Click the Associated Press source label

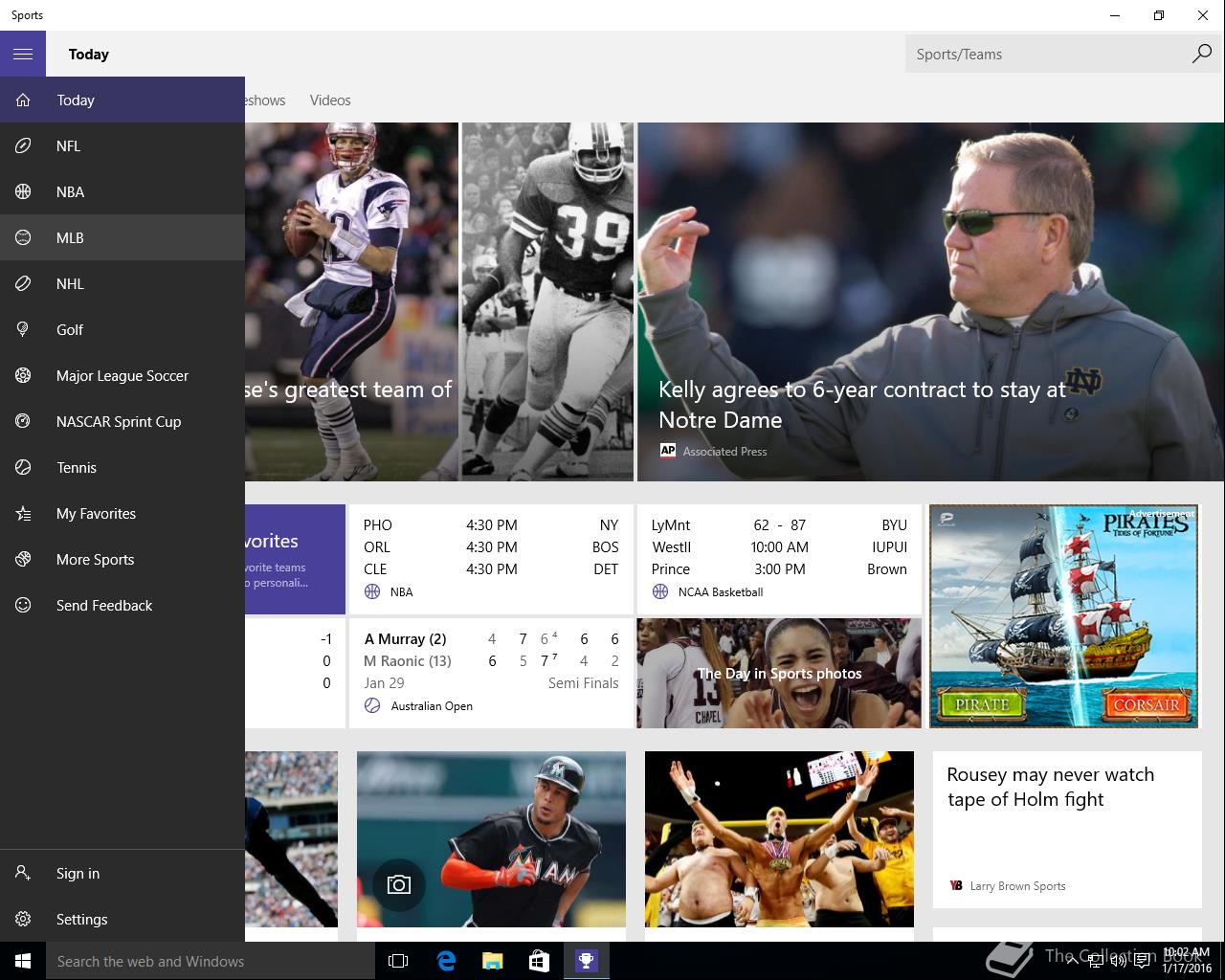pyautogui.click(x=724, y=451)
